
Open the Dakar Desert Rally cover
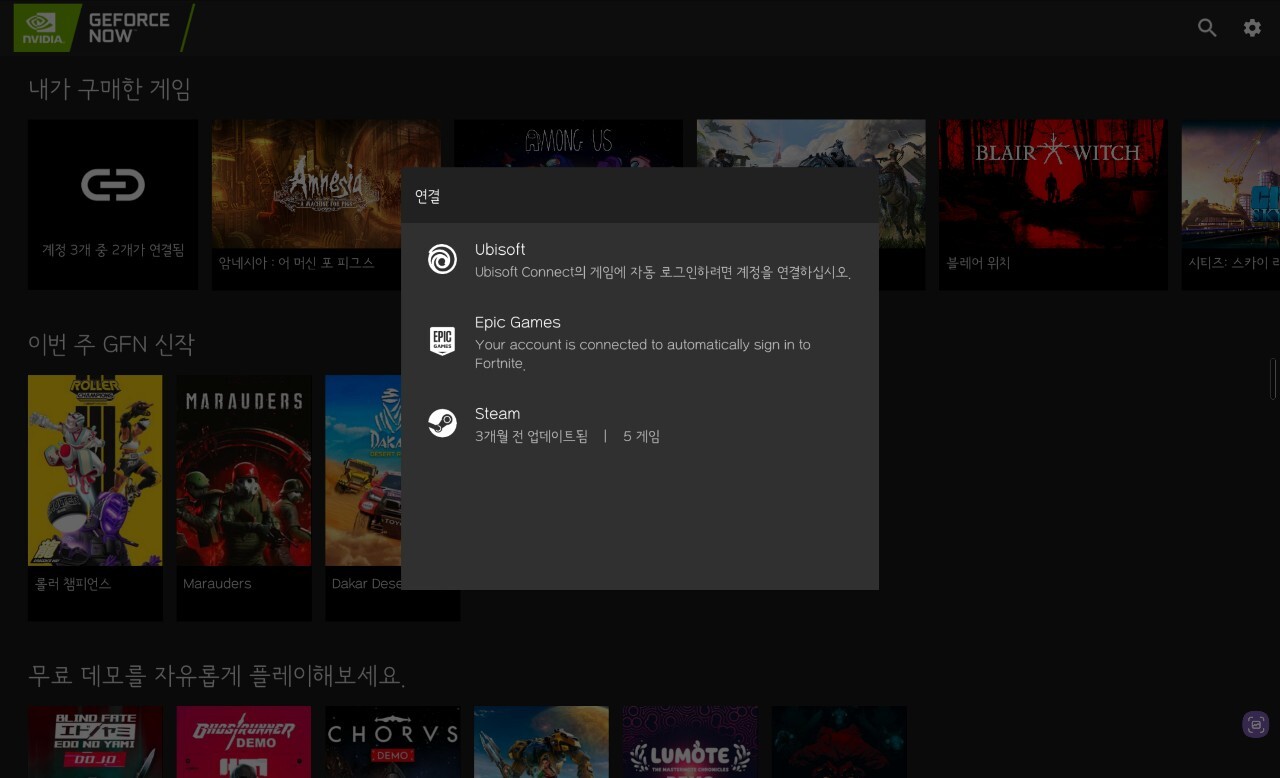[363, 470]
